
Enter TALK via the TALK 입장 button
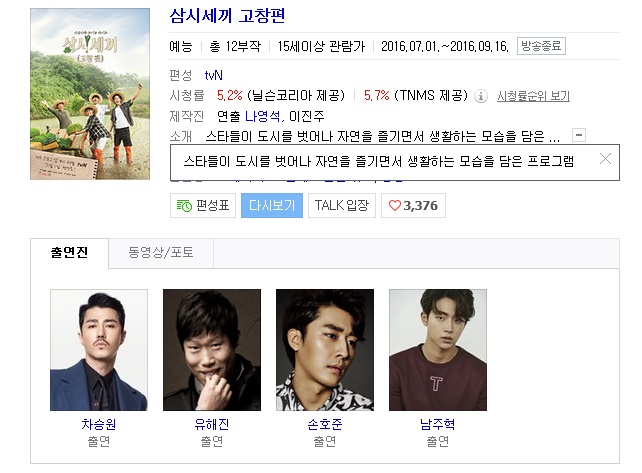click(342, 206)
